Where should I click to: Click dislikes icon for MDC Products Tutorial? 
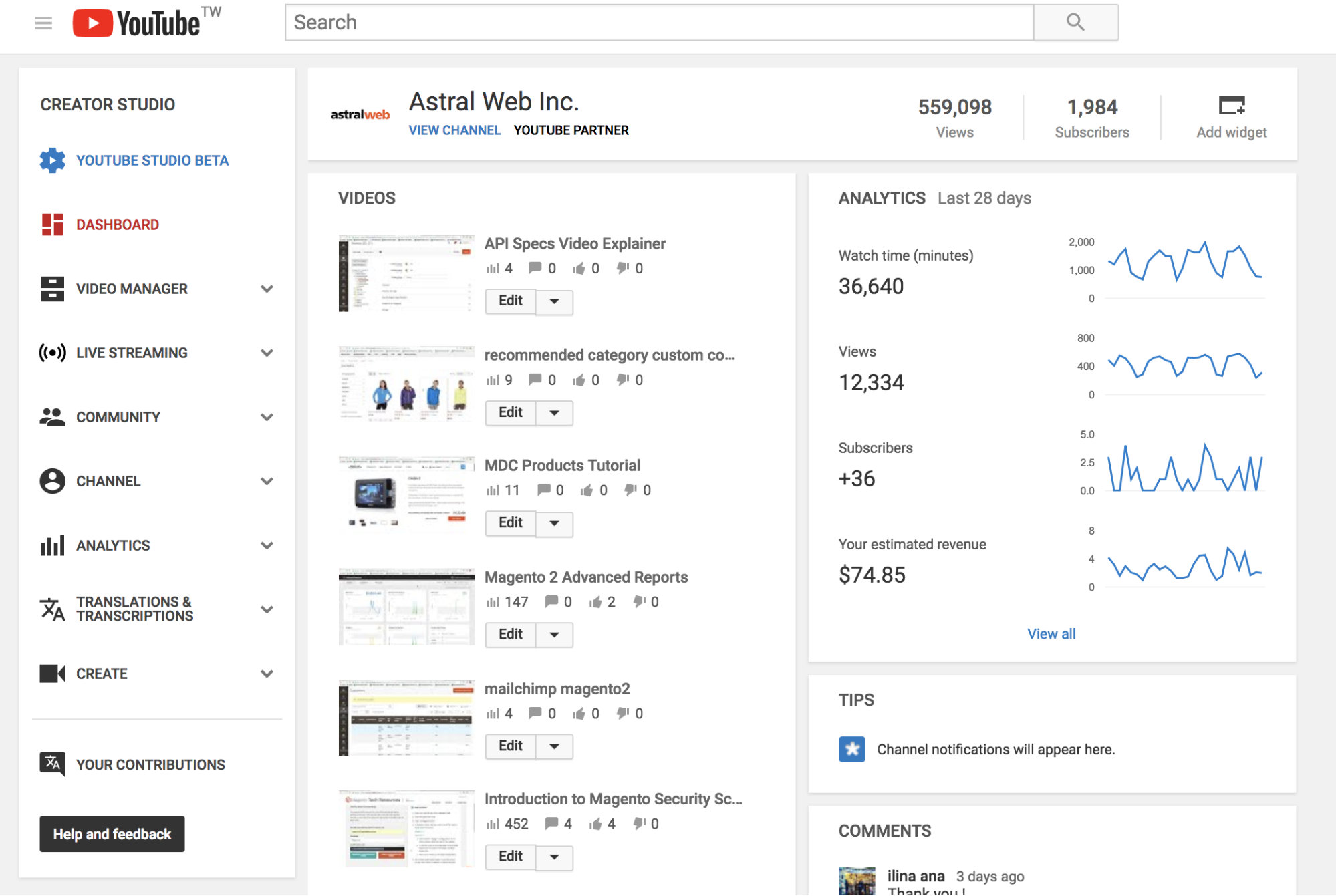[x=630, y=490]
